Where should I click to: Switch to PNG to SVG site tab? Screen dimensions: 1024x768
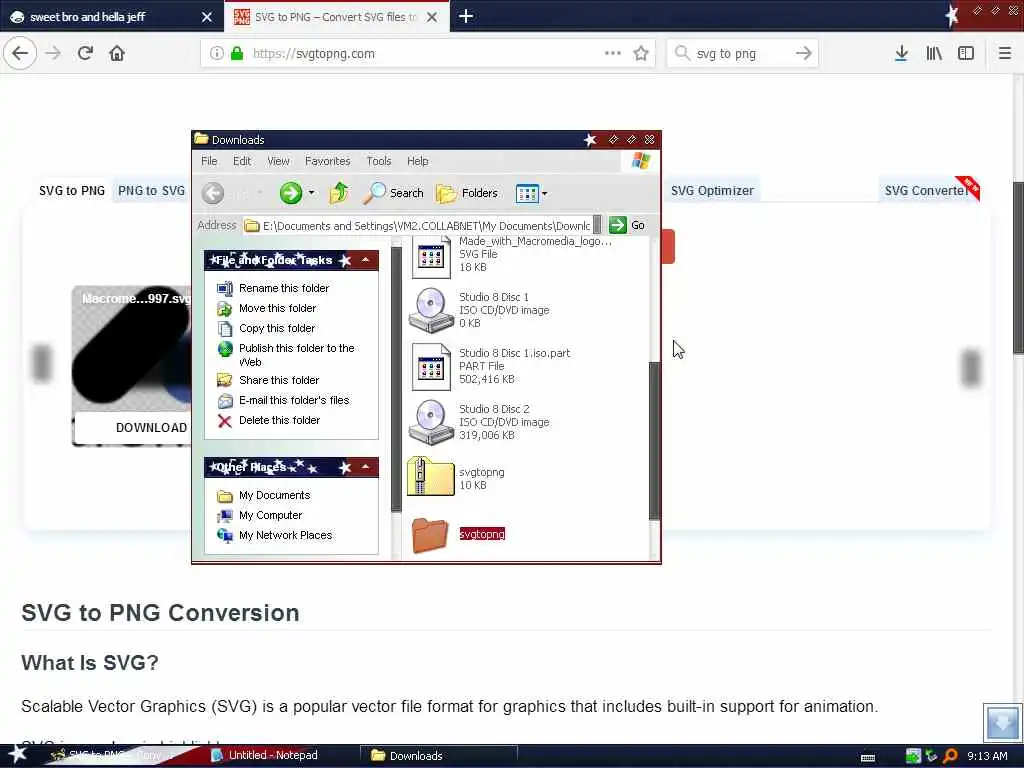152,191
